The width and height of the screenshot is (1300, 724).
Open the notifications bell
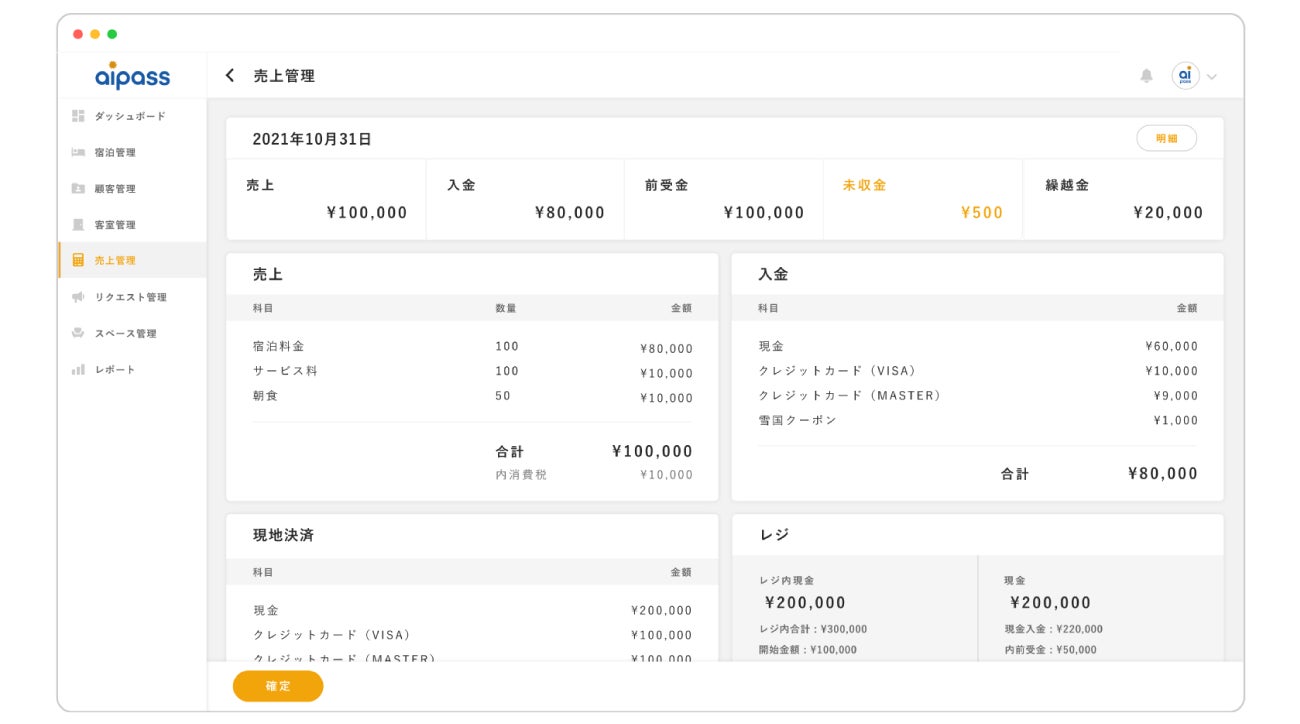[x=1146, y=76]
